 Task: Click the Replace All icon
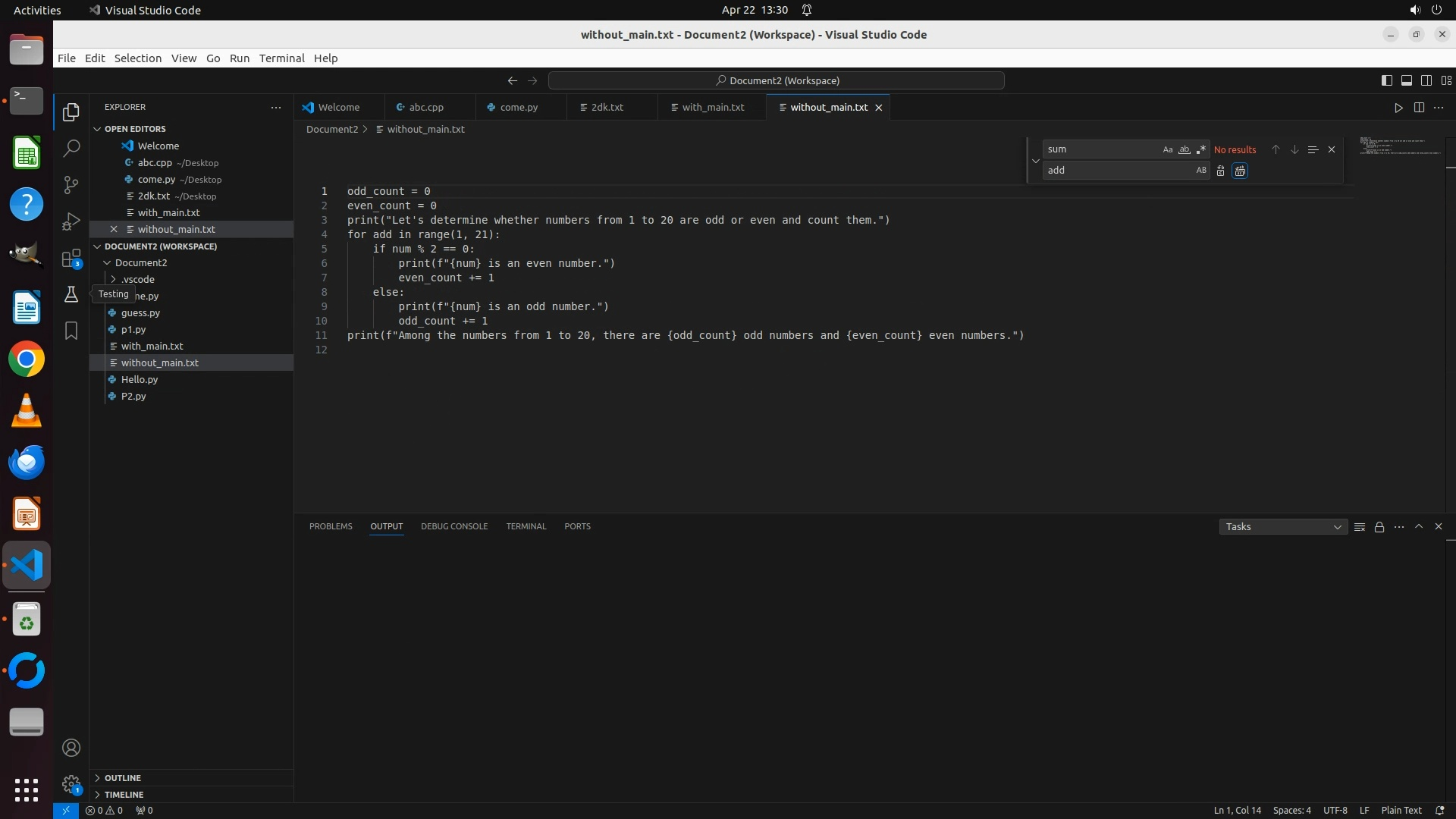pyautogui.click(x=1240, y=171)
